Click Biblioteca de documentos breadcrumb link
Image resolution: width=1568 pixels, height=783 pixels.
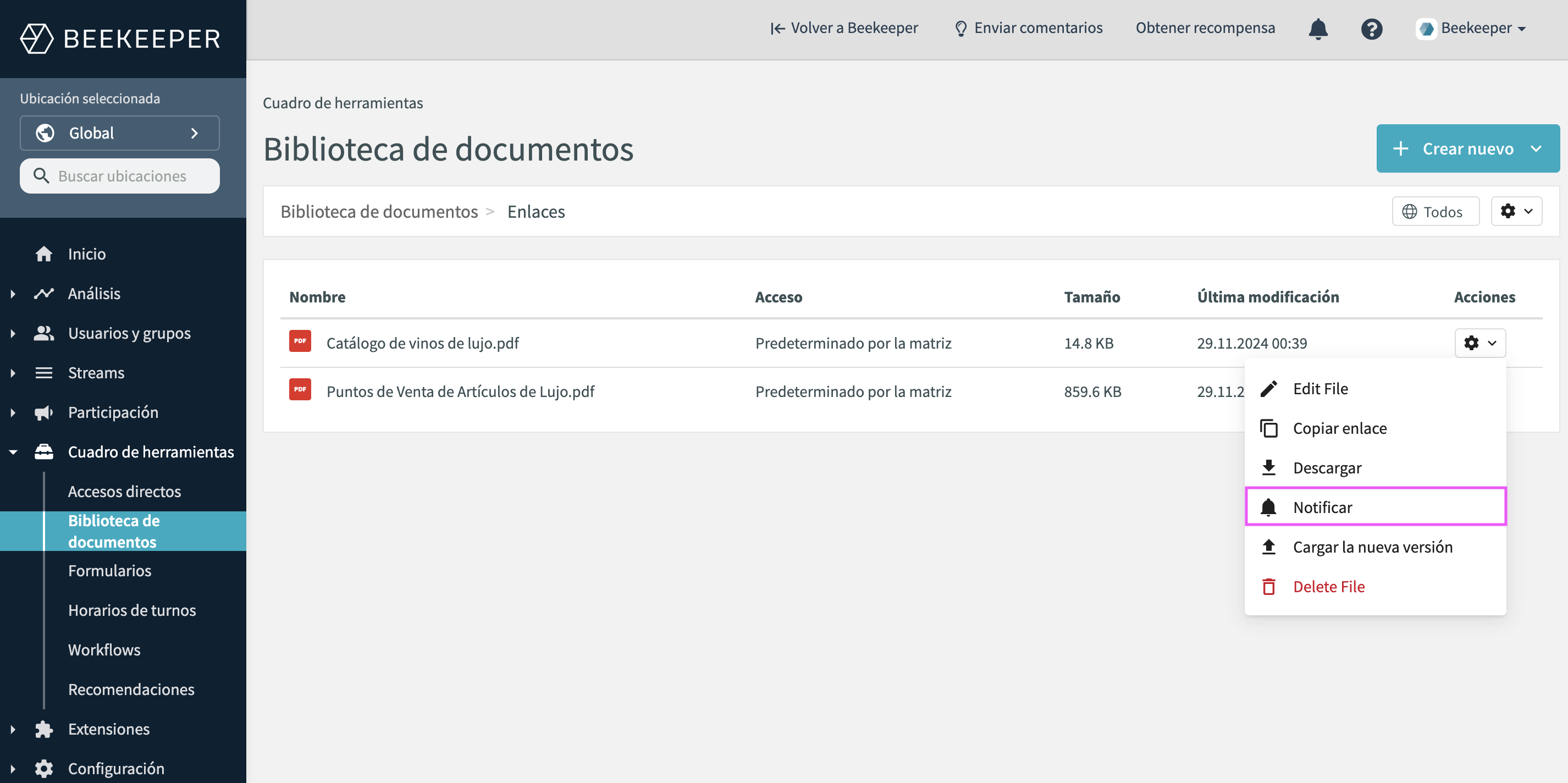379,211
